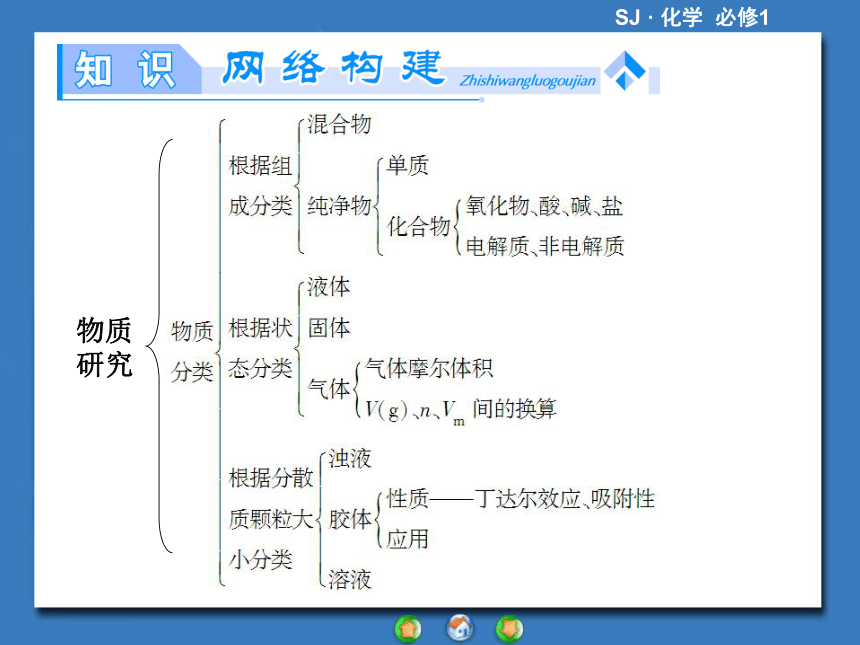Click the line 氧化物、酸、碱、盐
The height and width of the screenshot is (645, 860).
545,206
